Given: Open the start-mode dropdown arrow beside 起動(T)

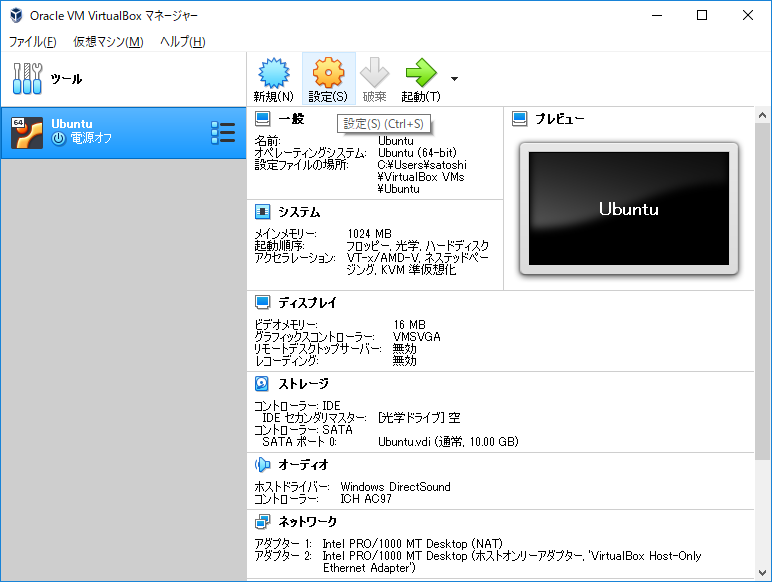Looking at the screenshot, I should point(454,79).
